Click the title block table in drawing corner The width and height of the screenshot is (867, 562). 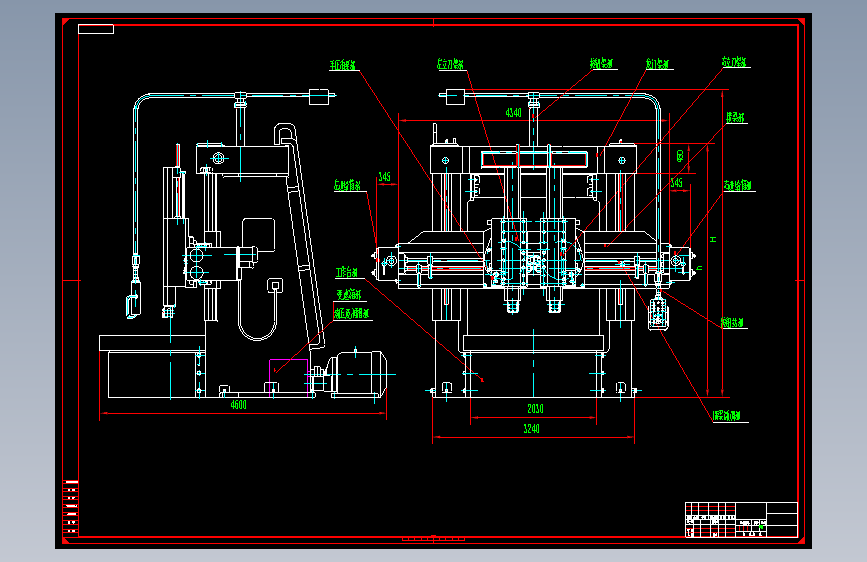741,520
